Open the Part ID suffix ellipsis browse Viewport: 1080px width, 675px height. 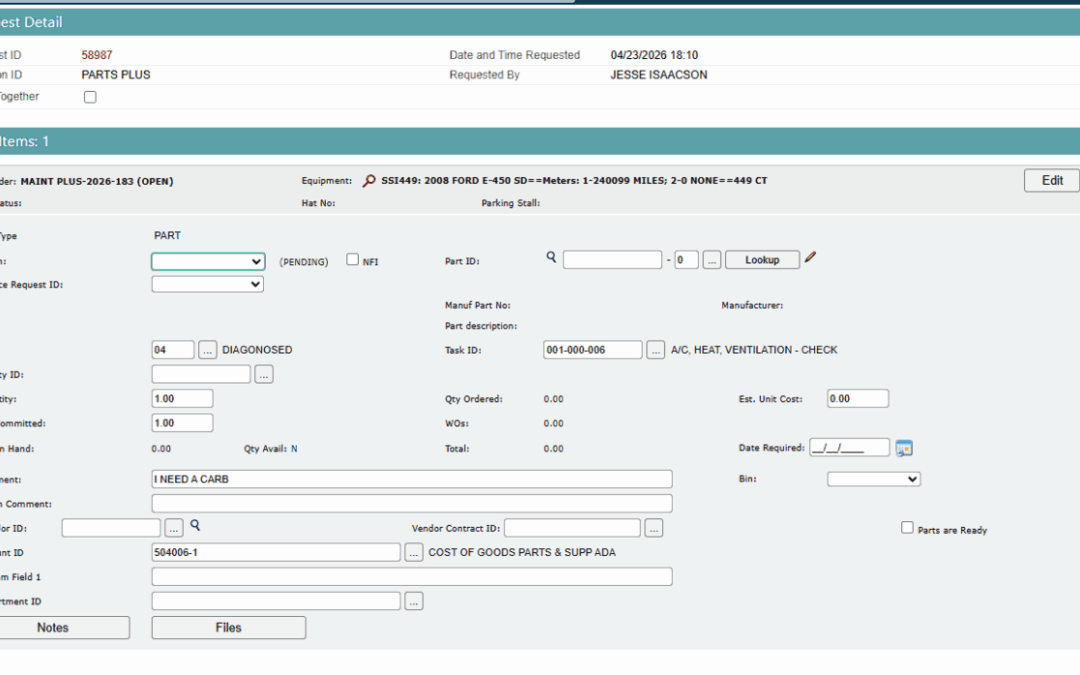[712, 260]
